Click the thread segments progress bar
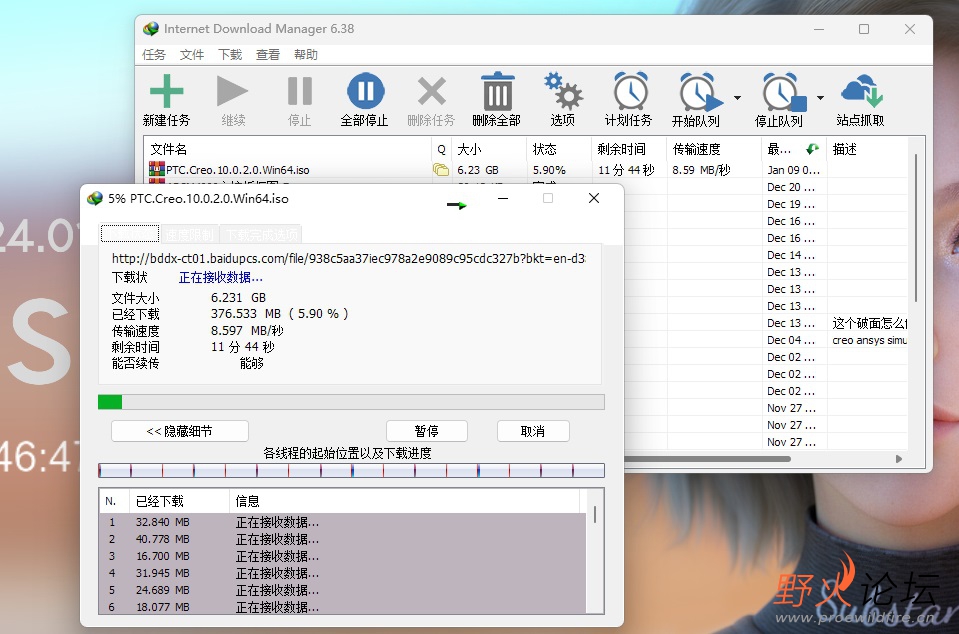The width and height of the screenshot is (959, 634). click(351, 470)
